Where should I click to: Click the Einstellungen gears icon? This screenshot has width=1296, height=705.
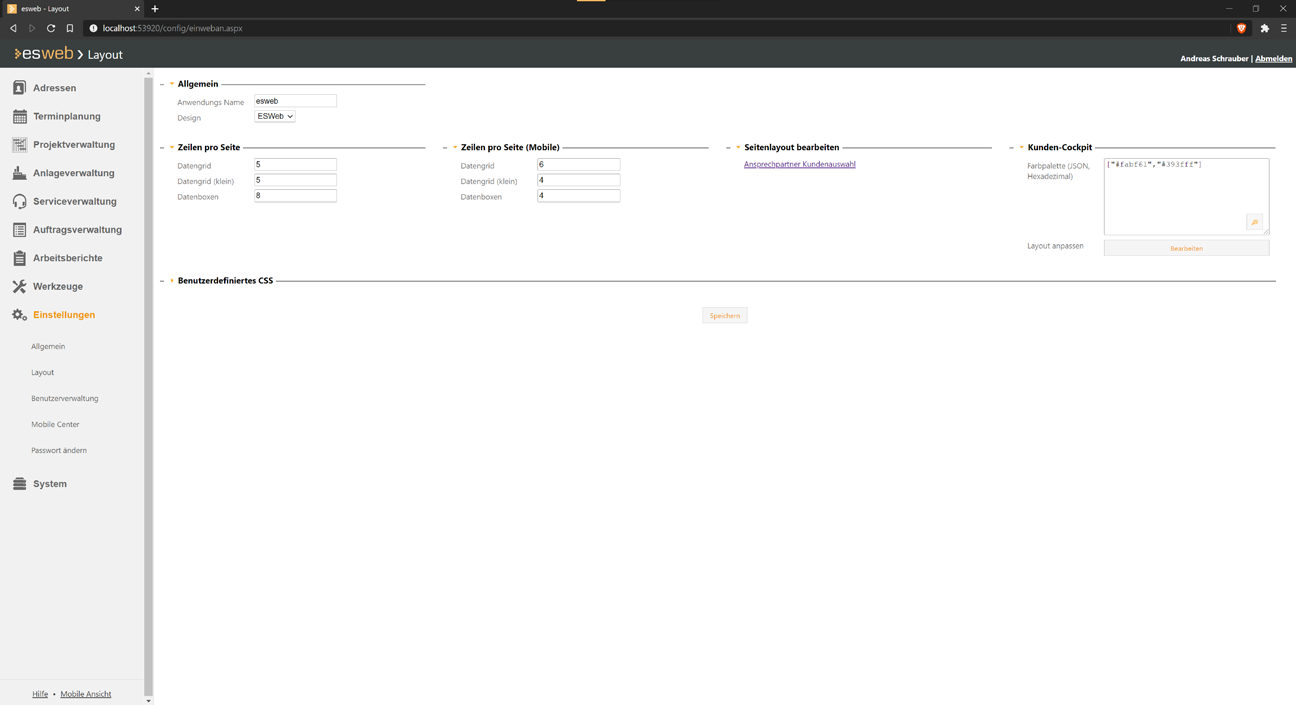coord(19,315)
